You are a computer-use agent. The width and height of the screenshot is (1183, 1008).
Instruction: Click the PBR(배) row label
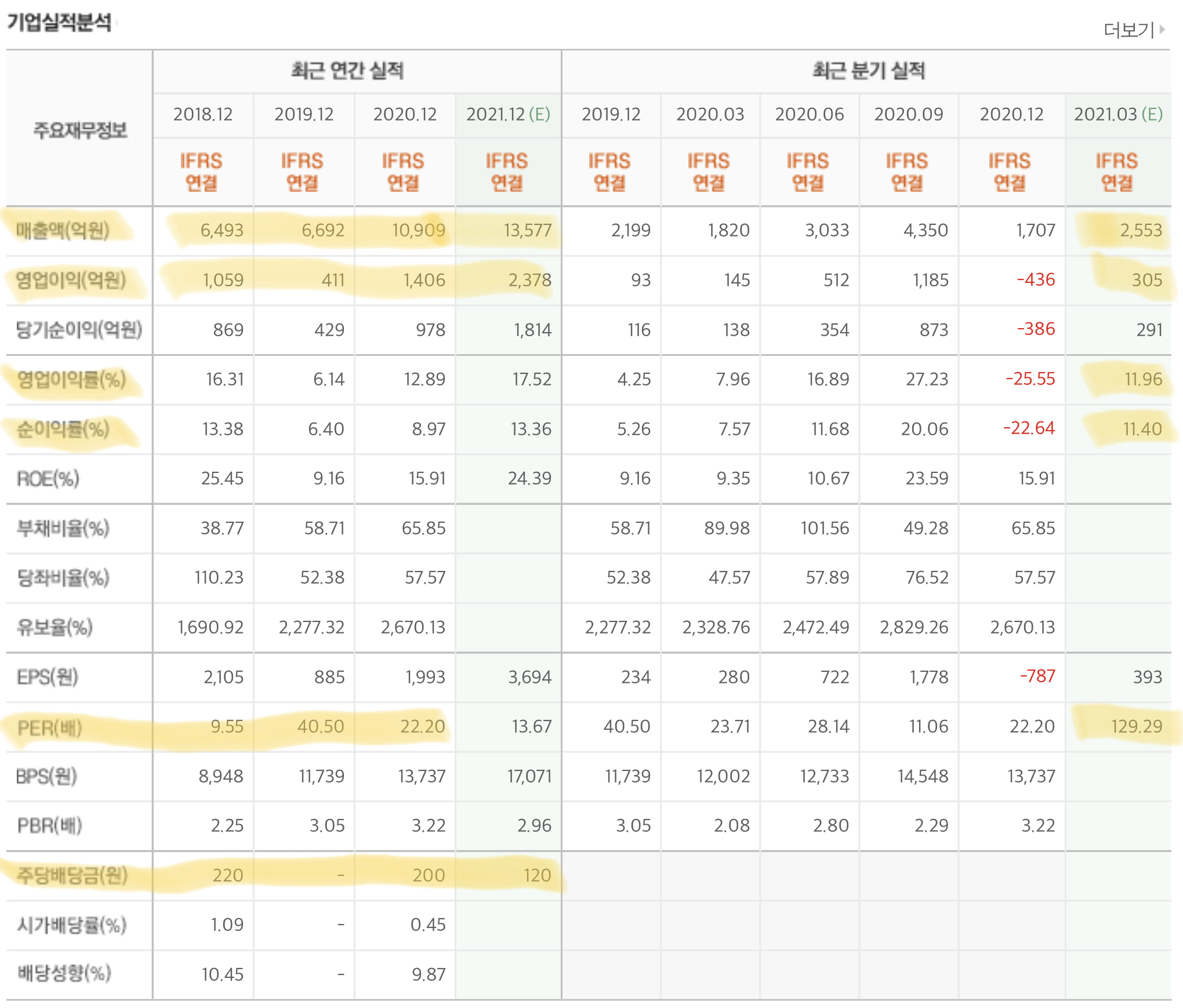49,825
